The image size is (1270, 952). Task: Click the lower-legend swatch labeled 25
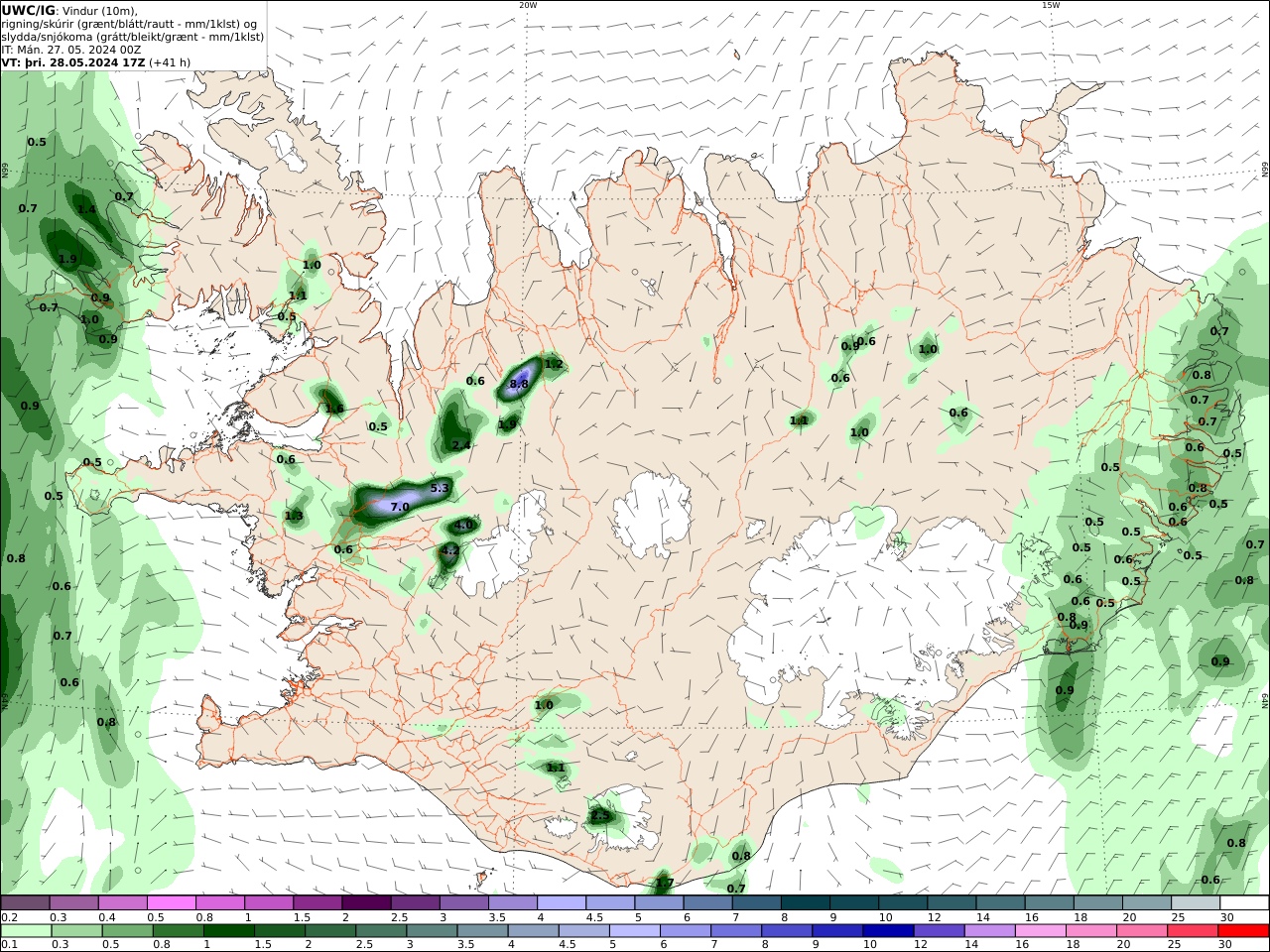(1191, 930)
